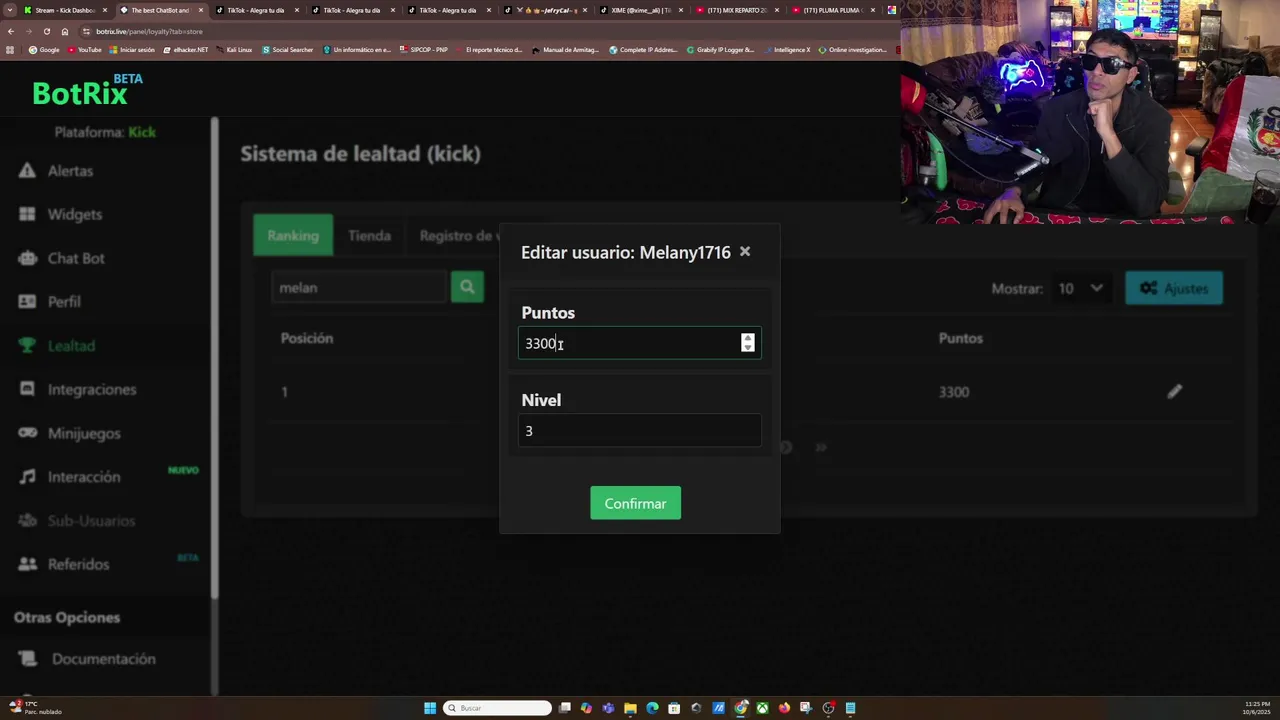Open Xbox app from taskbar

click(762, 708)
